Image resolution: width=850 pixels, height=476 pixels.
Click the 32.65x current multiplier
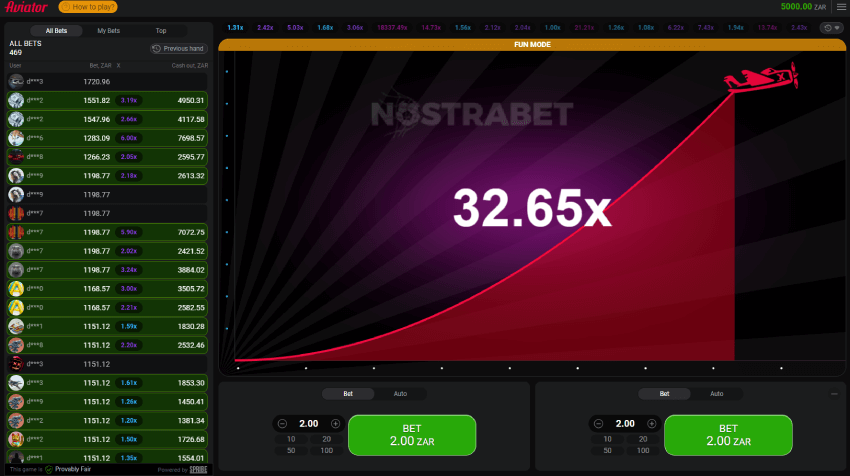pyautogui.click(x=532, y=208)
